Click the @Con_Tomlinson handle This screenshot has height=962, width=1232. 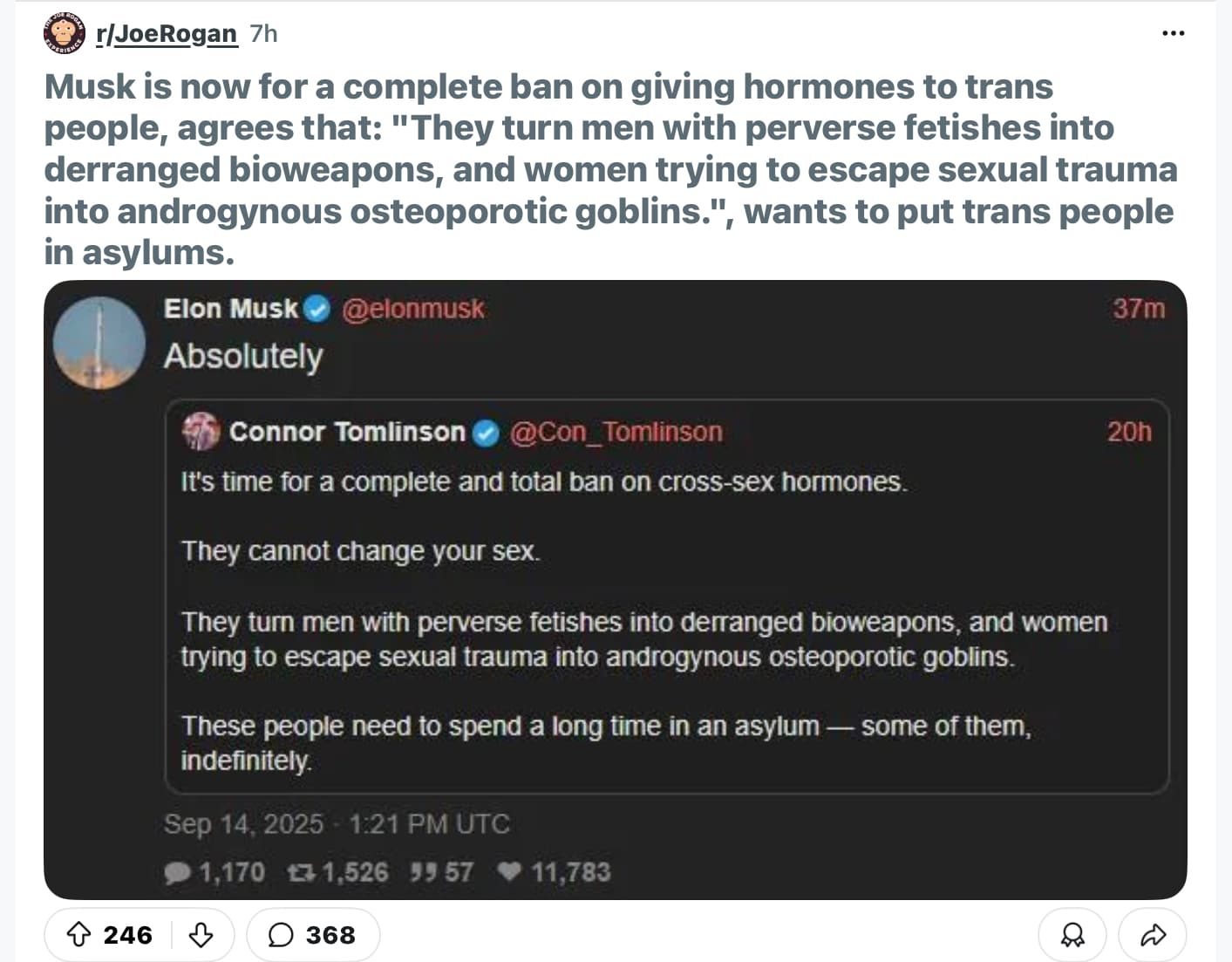pyautogui.click(x=616, y=432)
